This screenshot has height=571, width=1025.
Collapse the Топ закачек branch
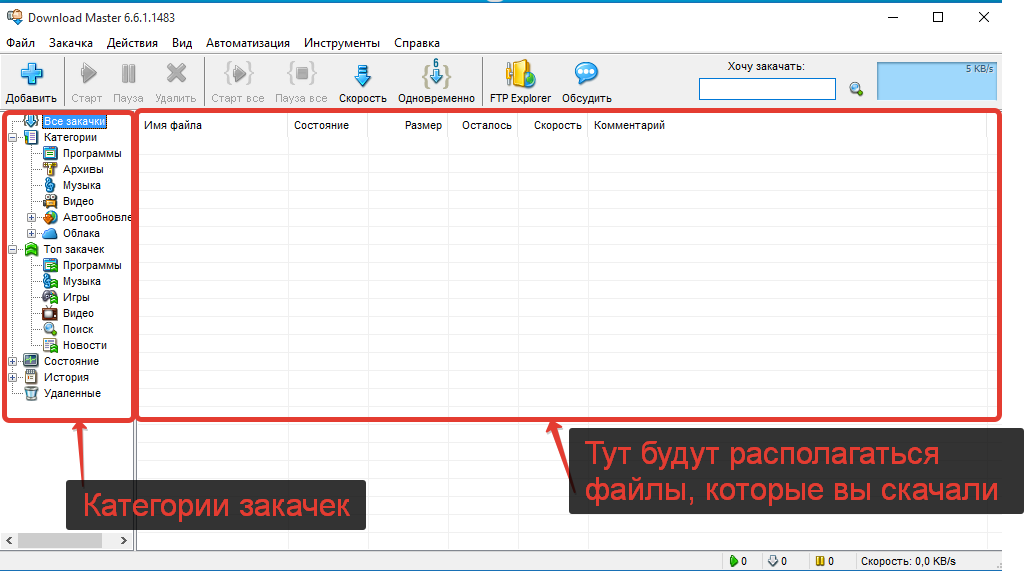(x=12, y=249)
